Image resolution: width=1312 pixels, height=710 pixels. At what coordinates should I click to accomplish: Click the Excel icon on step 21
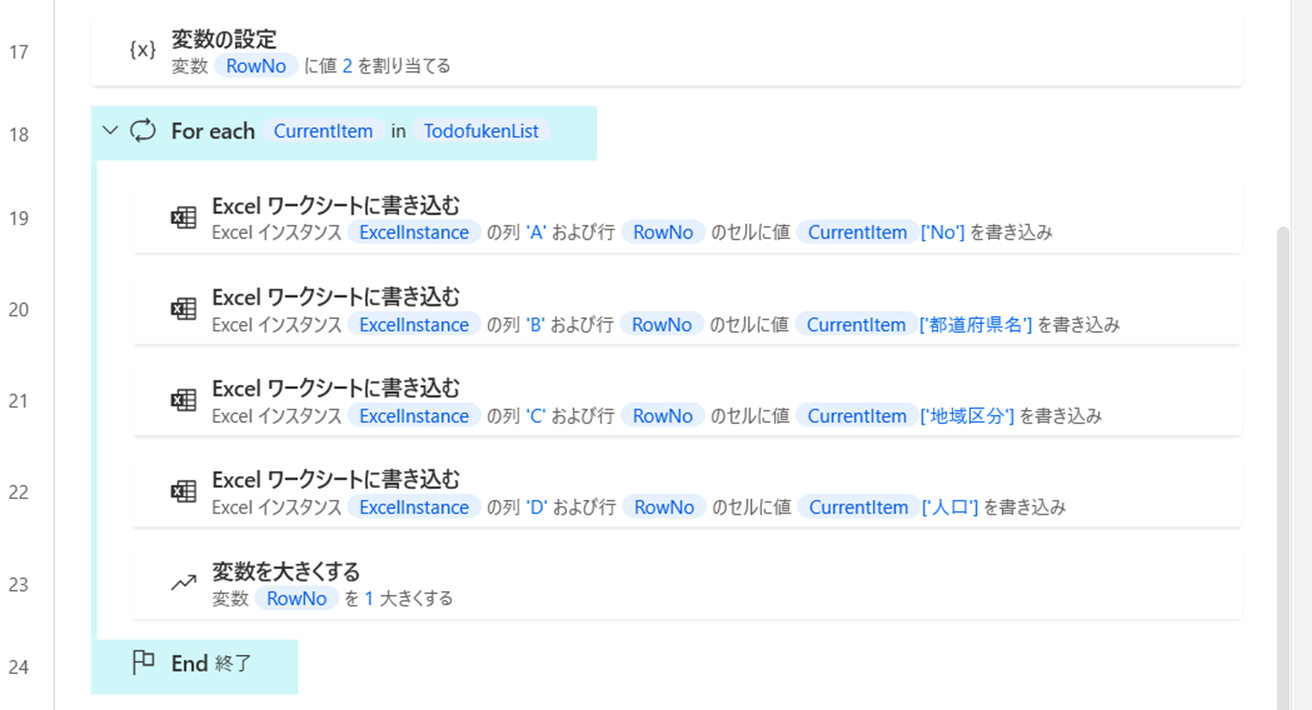[184, 400]
